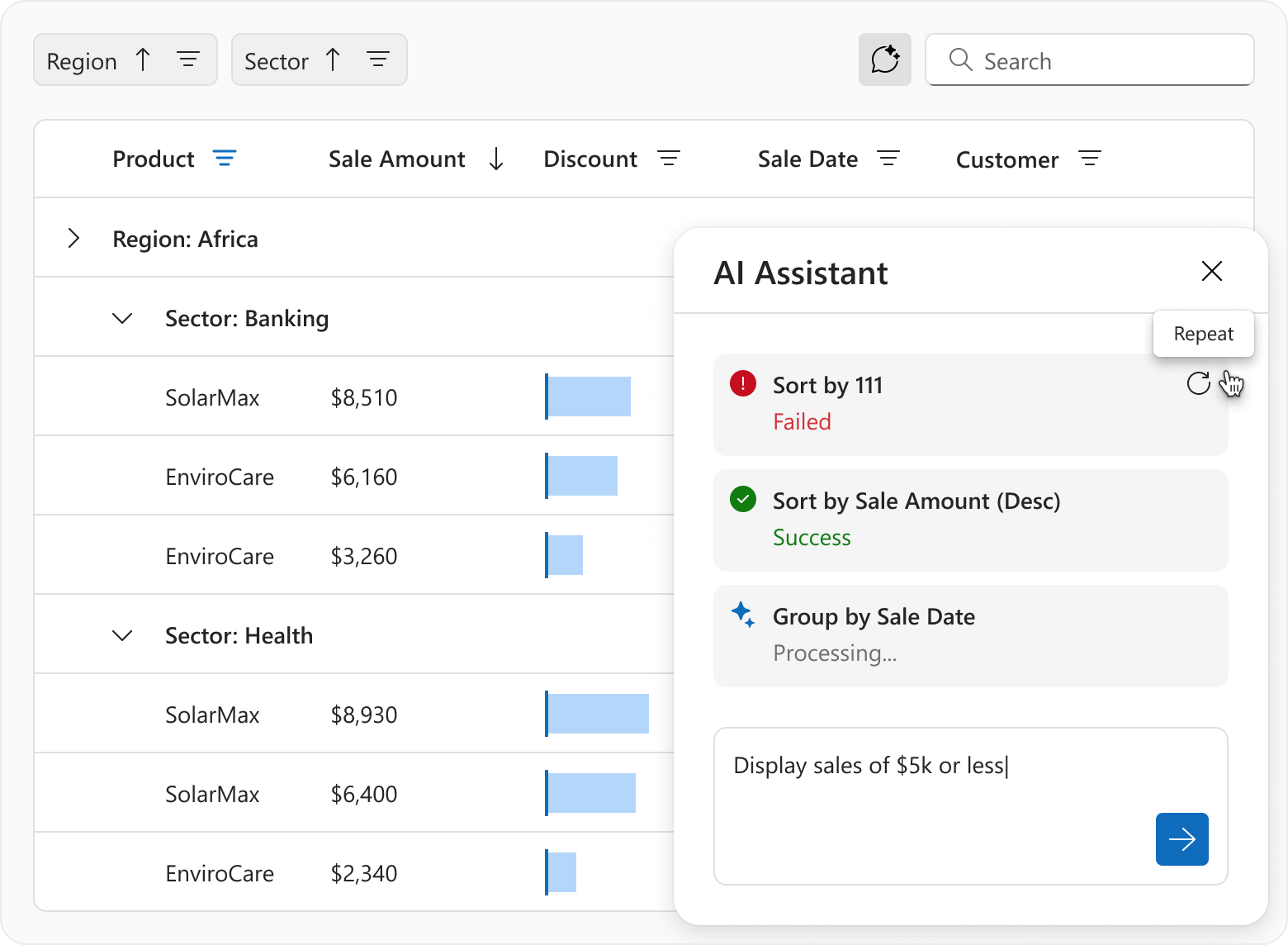Screen dimensions: 1288x945
Task: Toggle ascending sort on the Sector chip
Action: tap(332, 59)
